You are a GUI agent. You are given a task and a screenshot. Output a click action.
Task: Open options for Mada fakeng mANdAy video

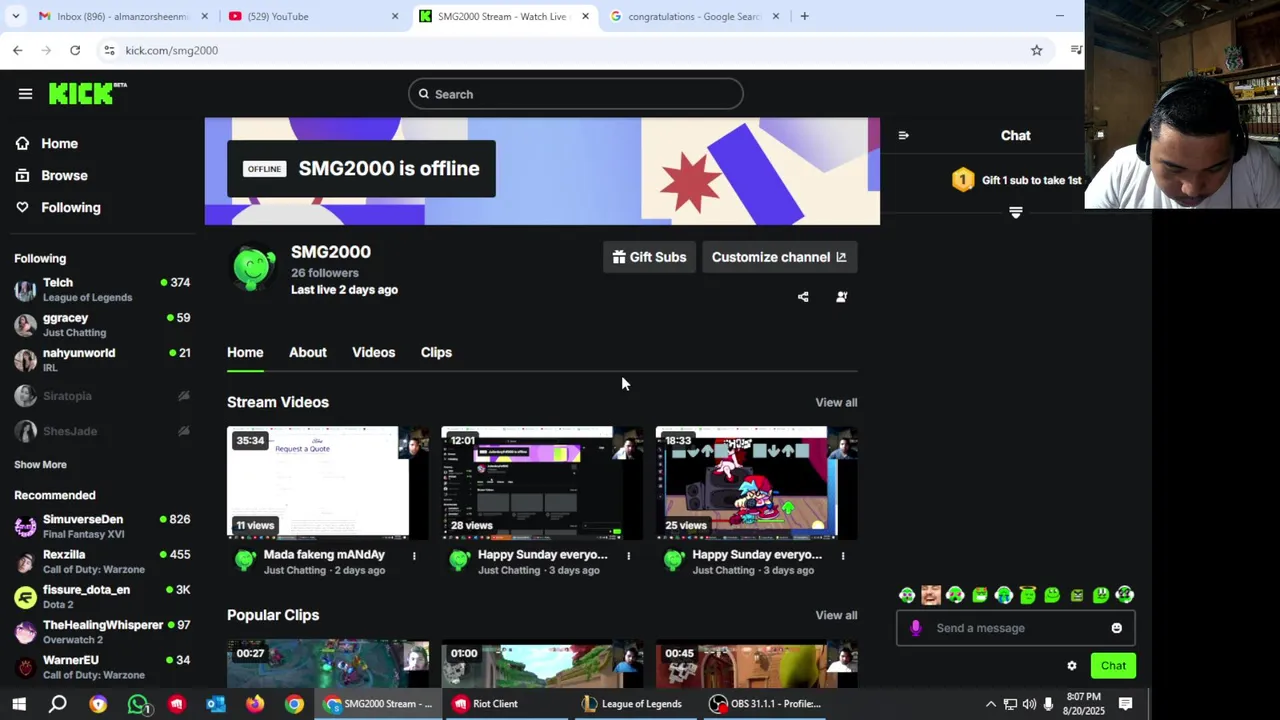pyautogui.click(x=414, y=556)
